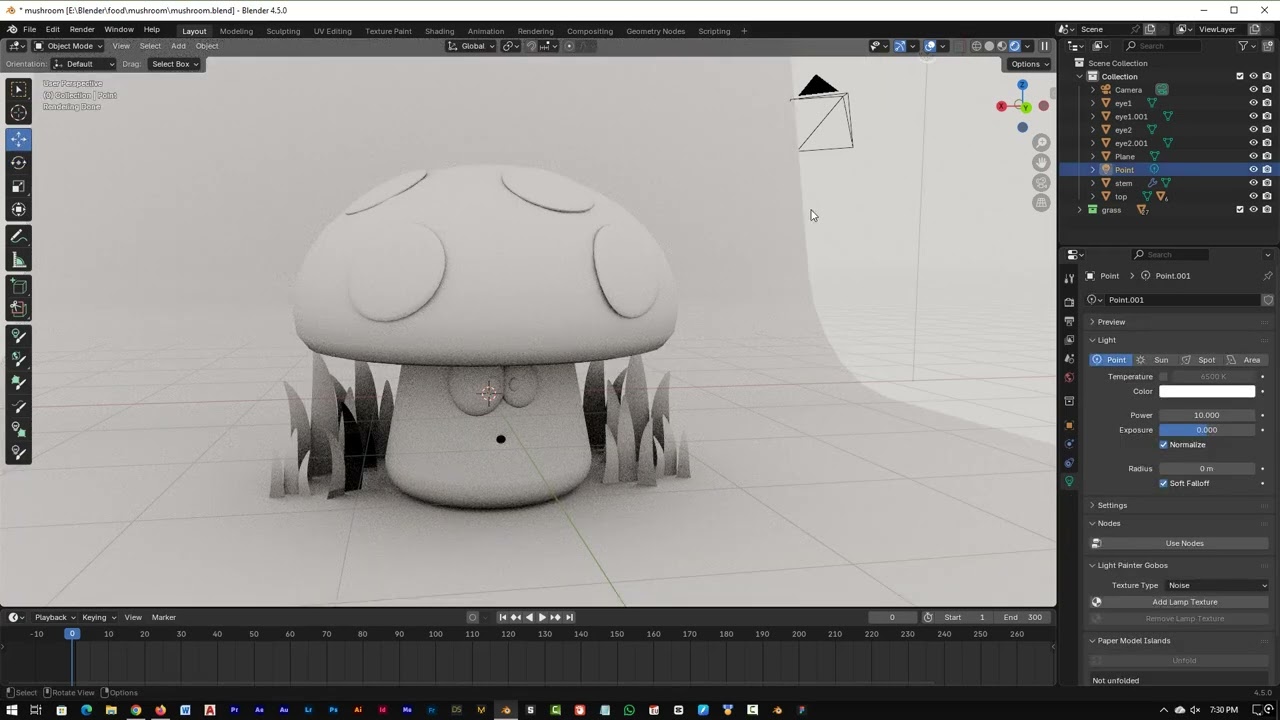
Task: Click the Zoom viewport magnifier icon
Action: pyautogui.click(x=1041, y=143)
